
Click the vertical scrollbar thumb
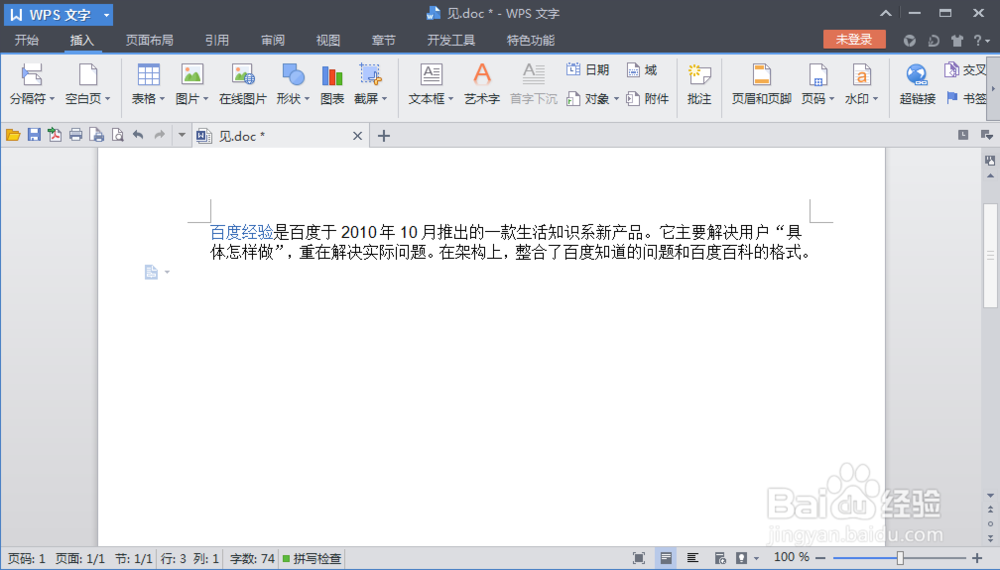pos(990,254)
